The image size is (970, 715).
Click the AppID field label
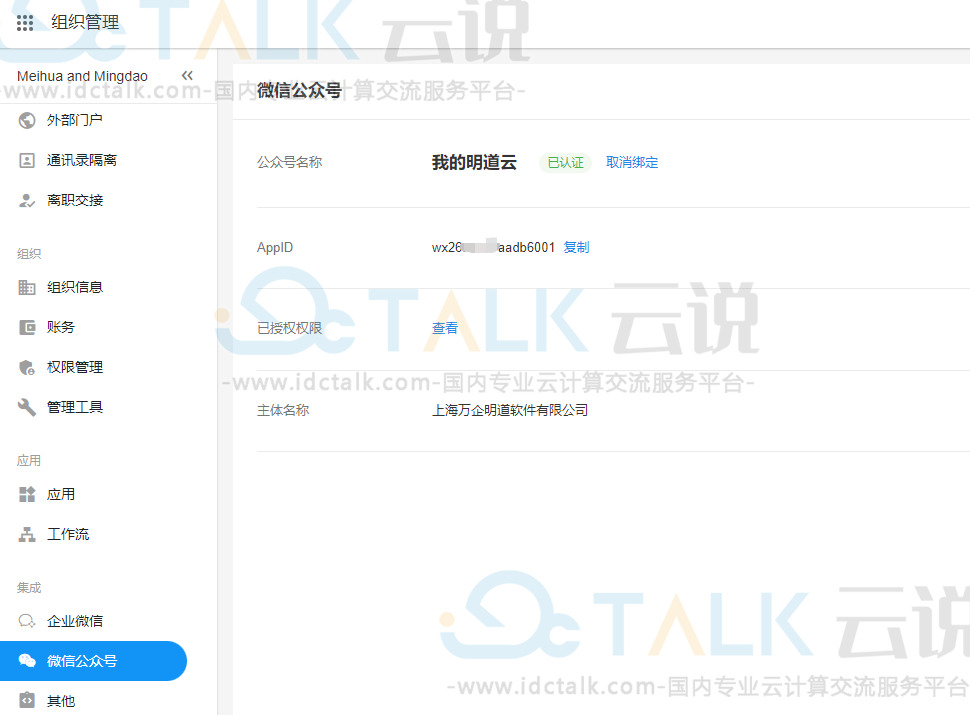click(275, 247)
